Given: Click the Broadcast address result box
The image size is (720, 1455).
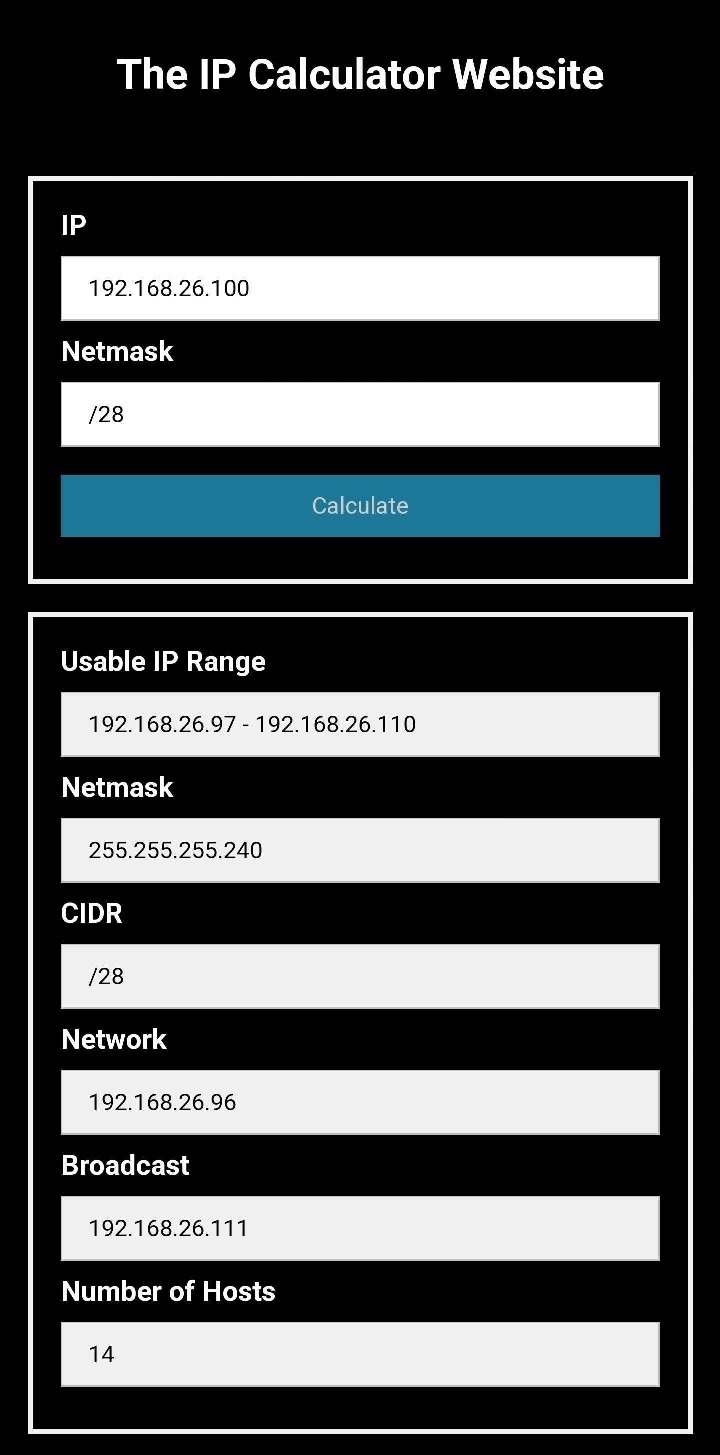Looking at the screenshot, I should point(360,1228).
